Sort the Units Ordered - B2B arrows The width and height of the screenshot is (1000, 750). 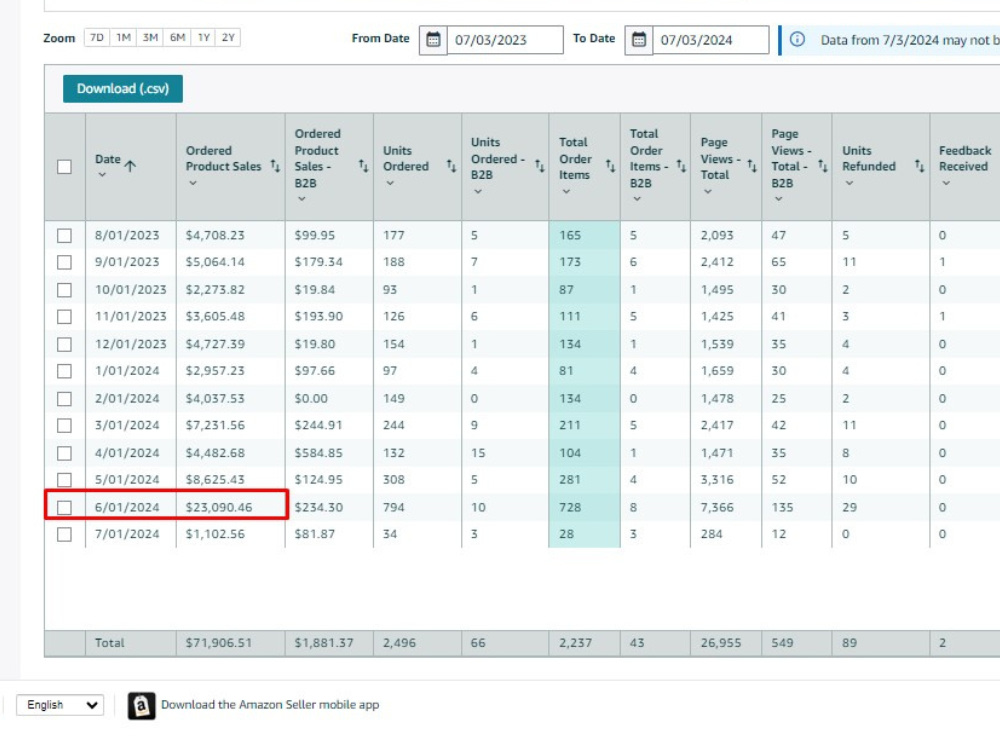(x=540, y=166)
